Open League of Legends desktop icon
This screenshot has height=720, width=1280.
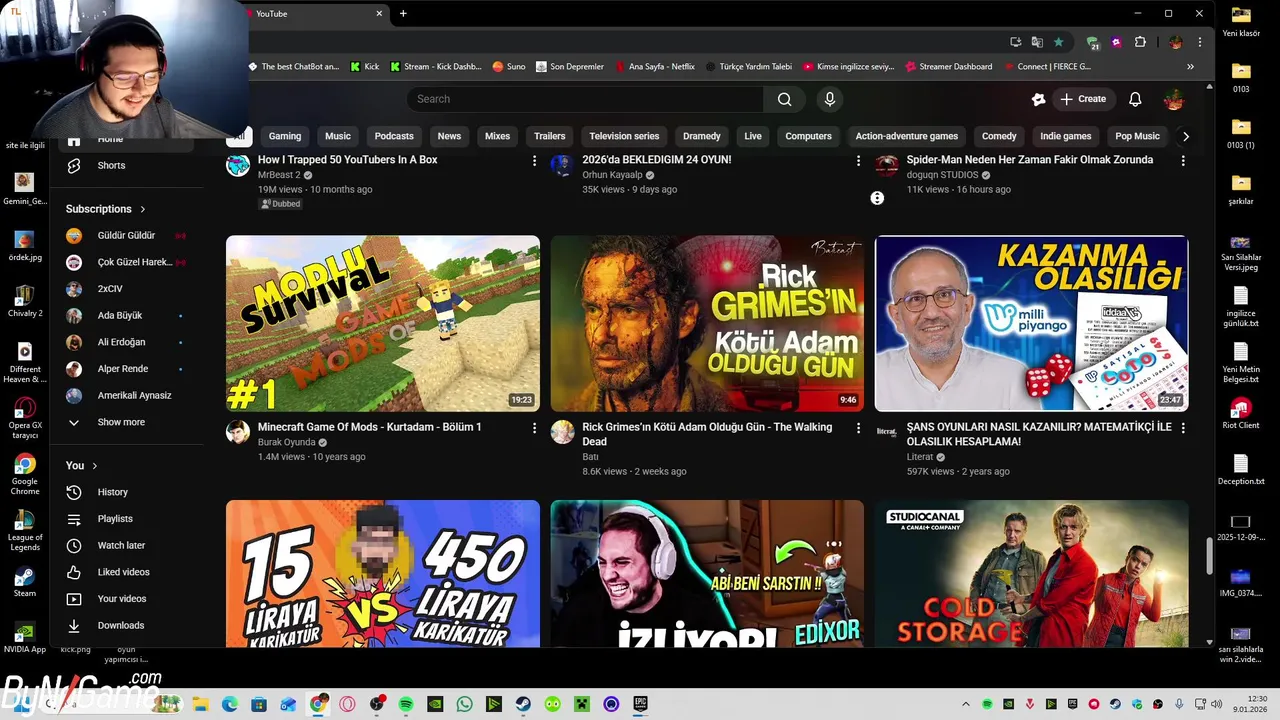tap(25, 528)
